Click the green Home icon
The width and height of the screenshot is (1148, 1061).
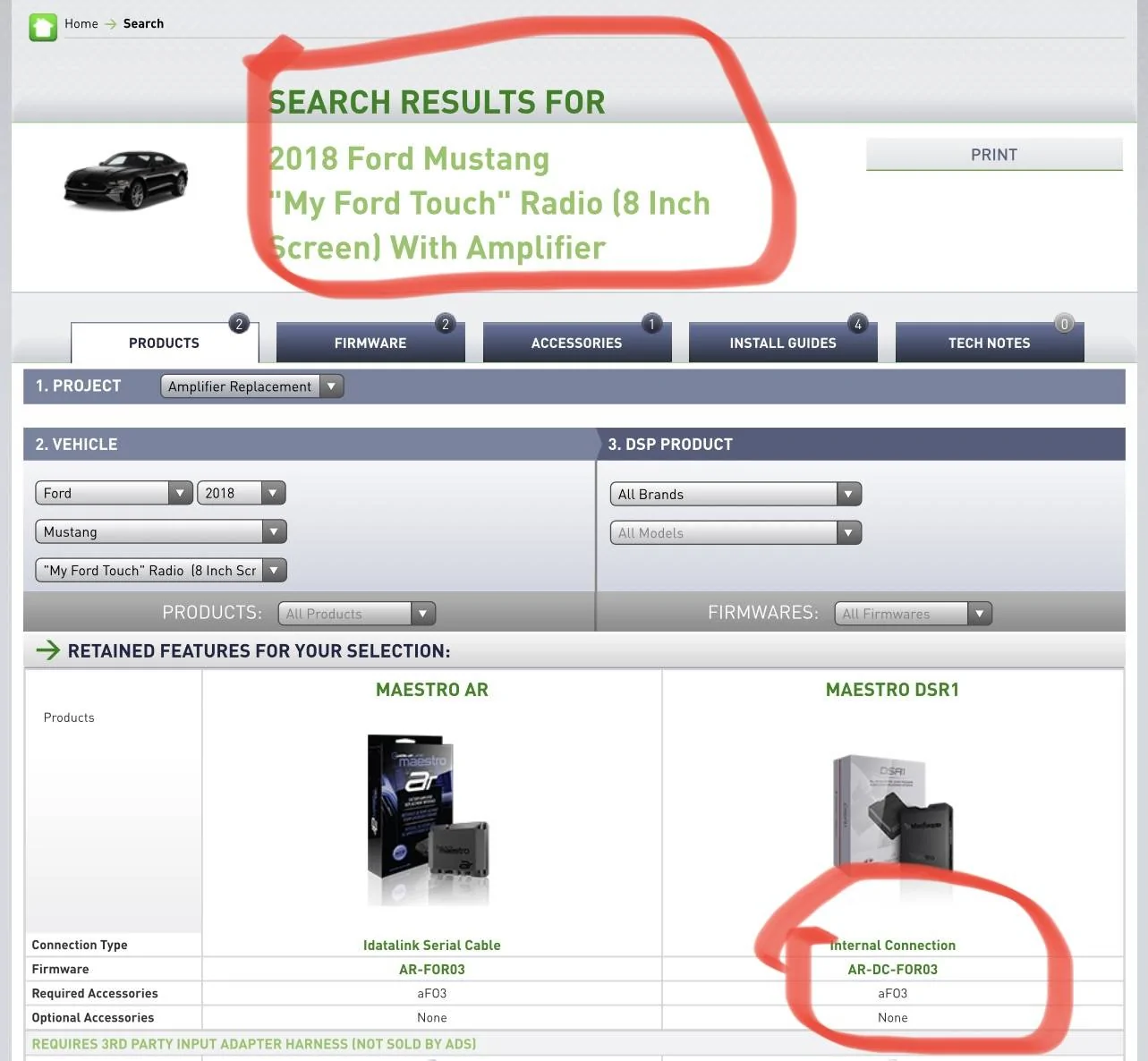pyautogui.click(x=42, y=26)
